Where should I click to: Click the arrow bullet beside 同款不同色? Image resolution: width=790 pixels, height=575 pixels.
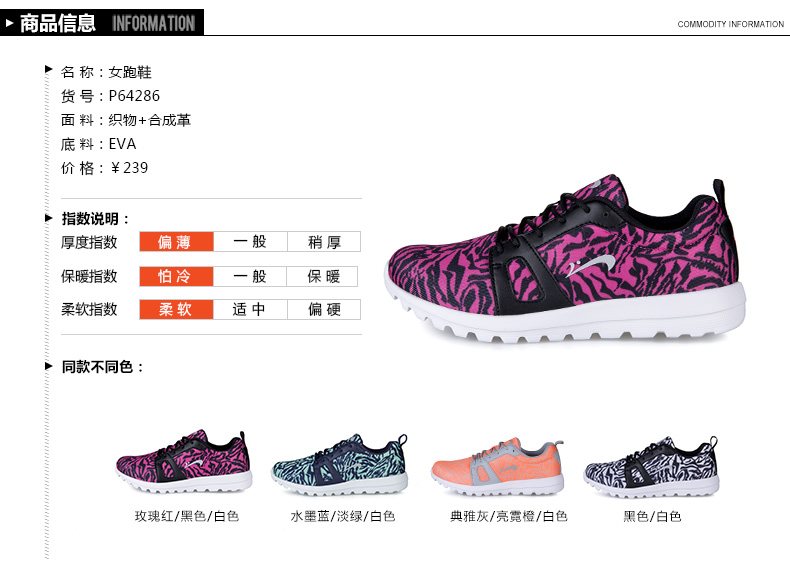(49, 366)
